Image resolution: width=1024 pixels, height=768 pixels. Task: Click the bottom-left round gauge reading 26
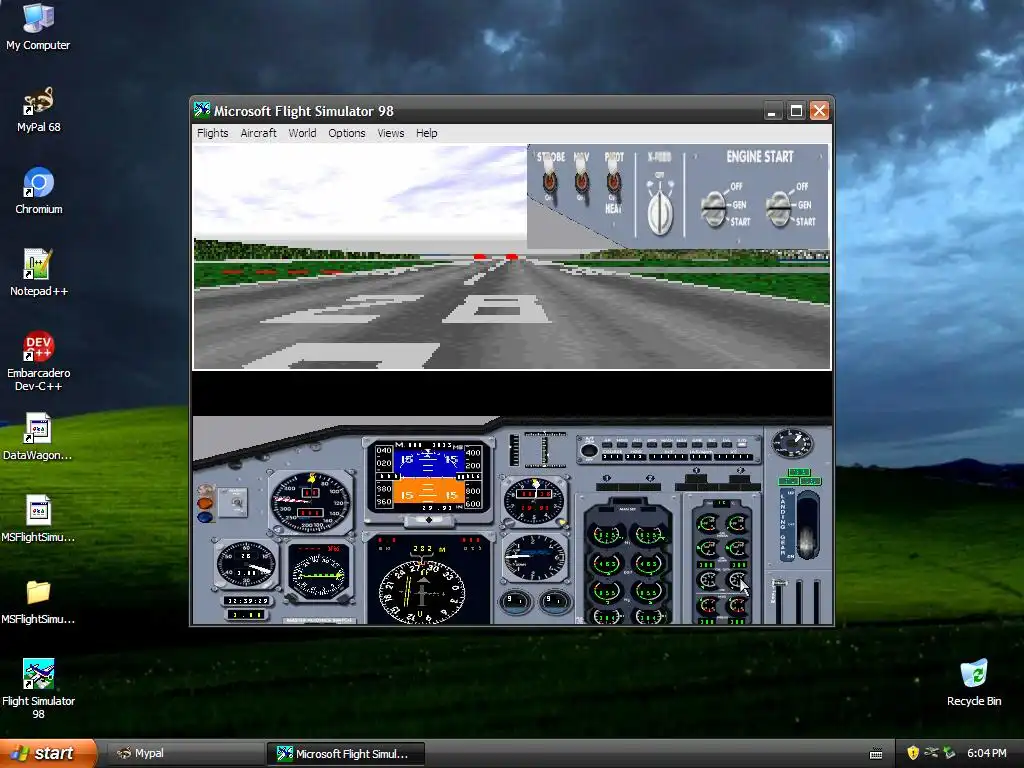click(246, 564)
